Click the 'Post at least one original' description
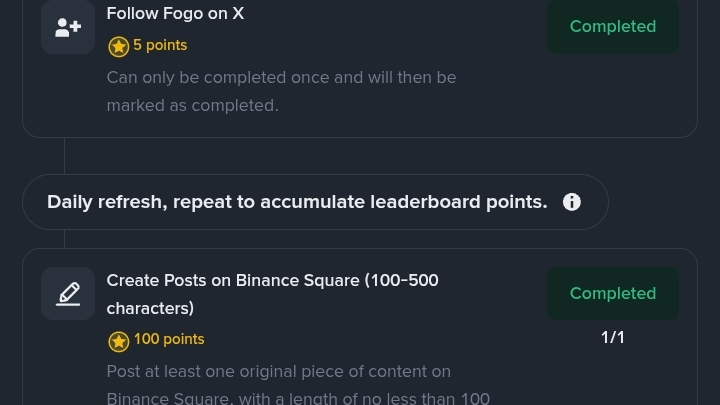Viewport: 720px width, 405px height. [278, 372]
